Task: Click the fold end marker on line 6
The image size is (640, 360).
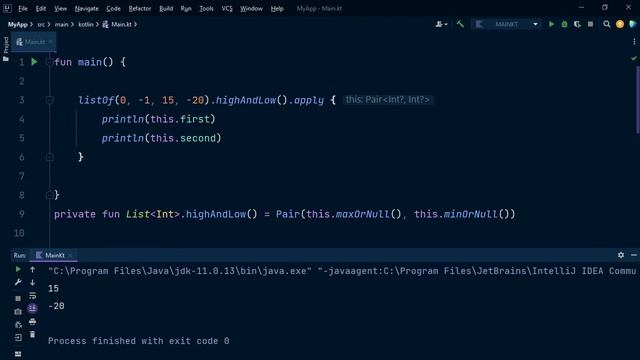Action: click(49, 157)
